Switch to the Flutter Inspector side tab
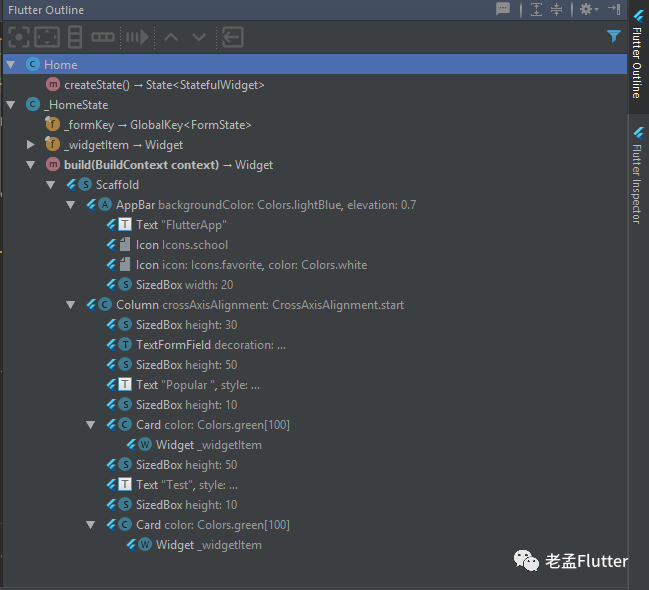The width and height of the screenshot is (649, 590). (x=638, y=176)
